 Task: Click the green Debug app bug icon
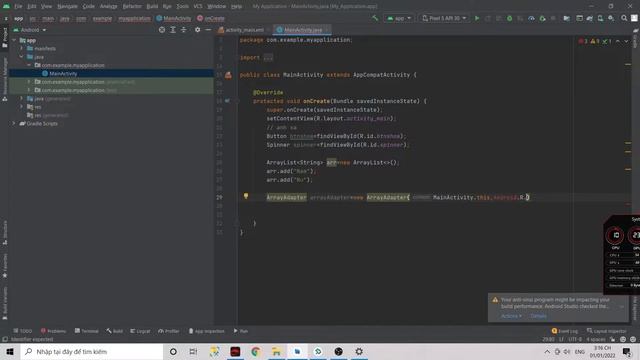[x=509, y=18]
